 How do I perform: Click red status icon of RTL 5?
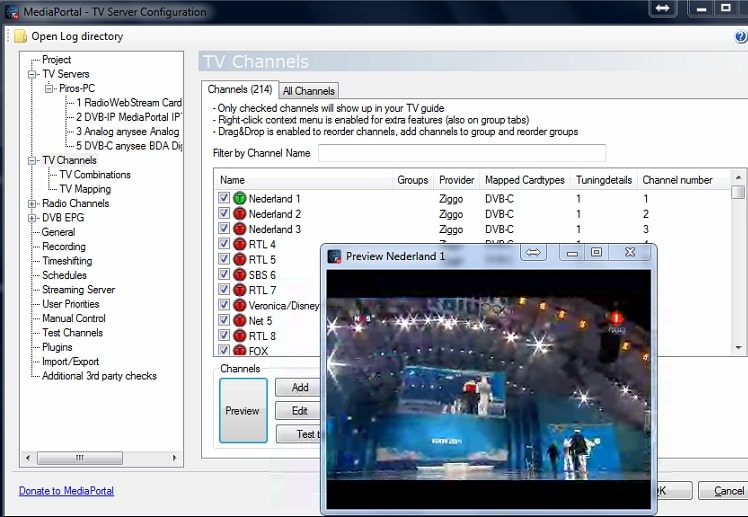[239, 259]
